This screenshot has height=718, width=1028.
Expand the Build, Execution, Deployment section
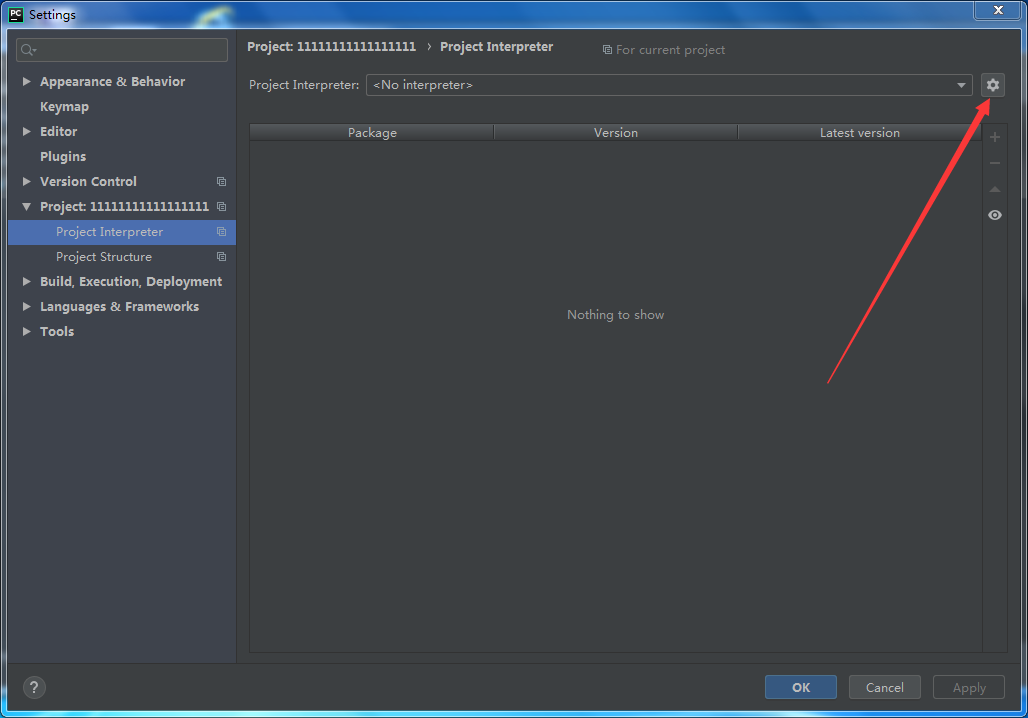[x=26, y=281]
